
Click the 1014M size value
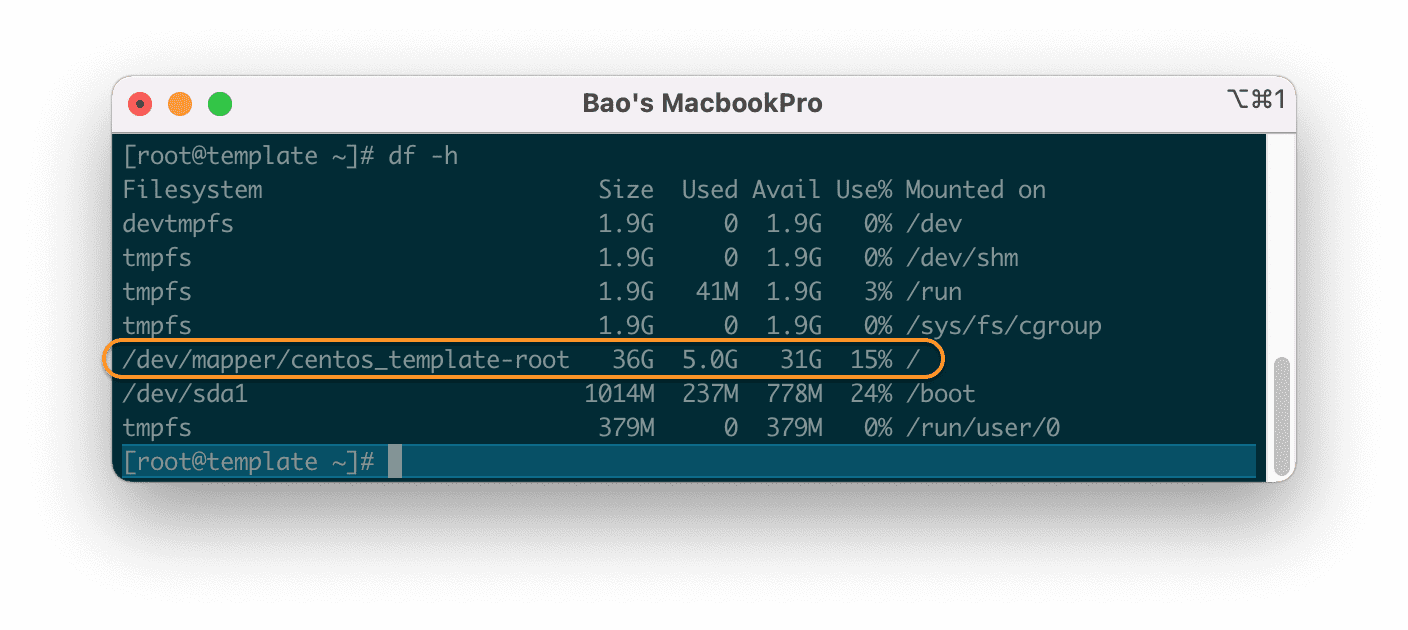pyautogui.click(x=619, y=394)
